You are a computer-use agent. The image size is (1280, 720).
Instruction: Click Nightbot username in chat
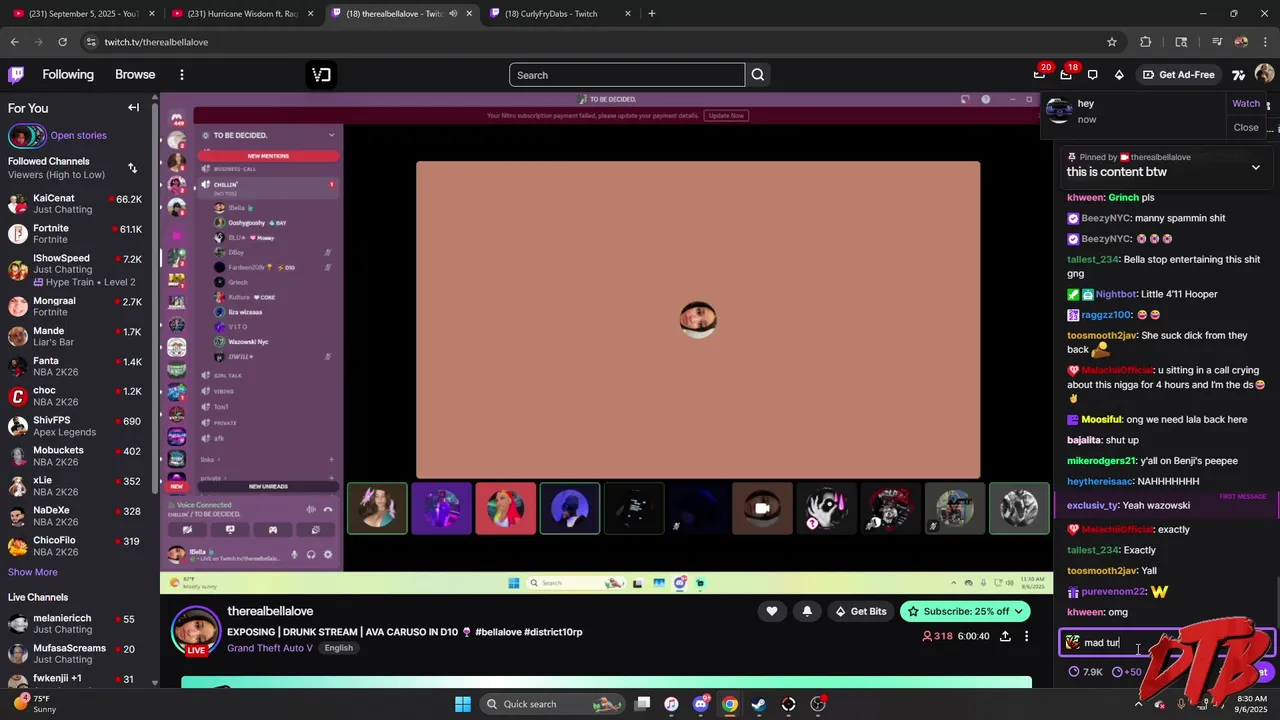click(1115, 295)
